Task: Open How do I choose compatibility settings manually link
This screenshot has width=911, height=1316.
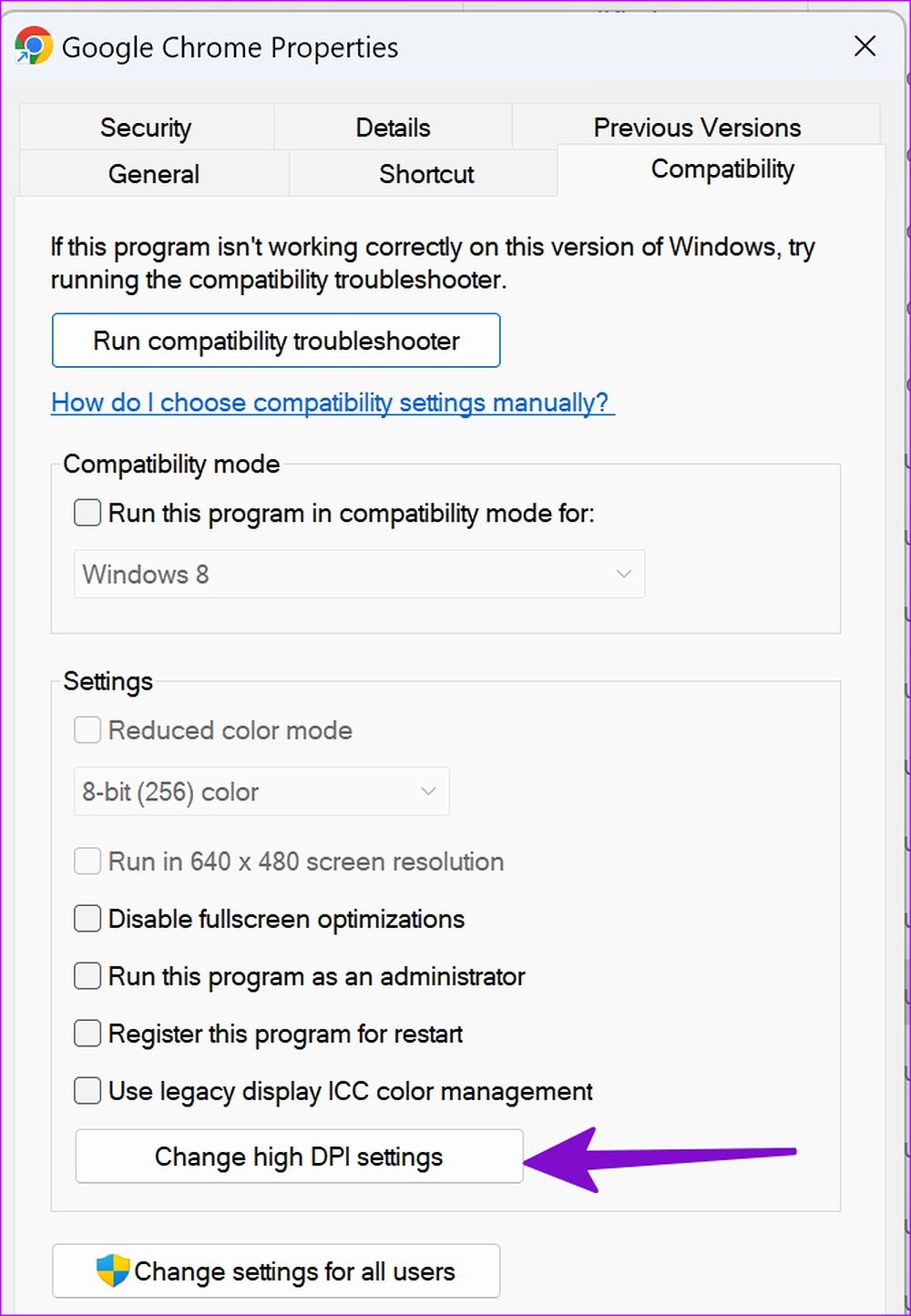Action: [332, 403]
